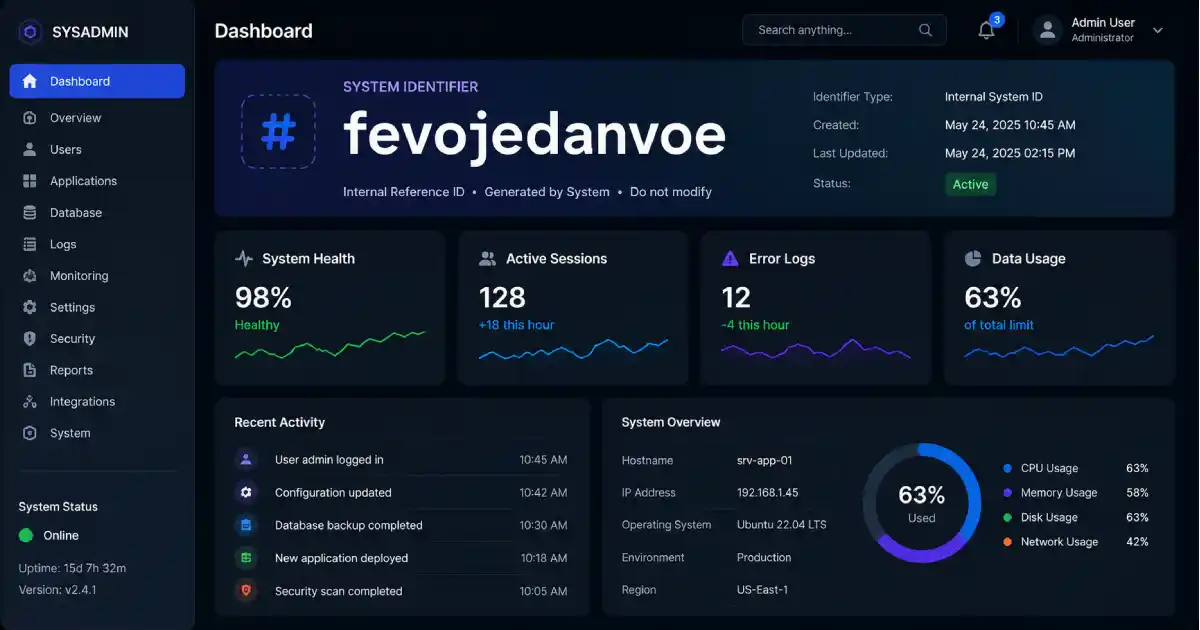This screenshot has height=630, width=1200.
Task: Click the Error Logs purple sparkline chart
Action: [816, 348]
